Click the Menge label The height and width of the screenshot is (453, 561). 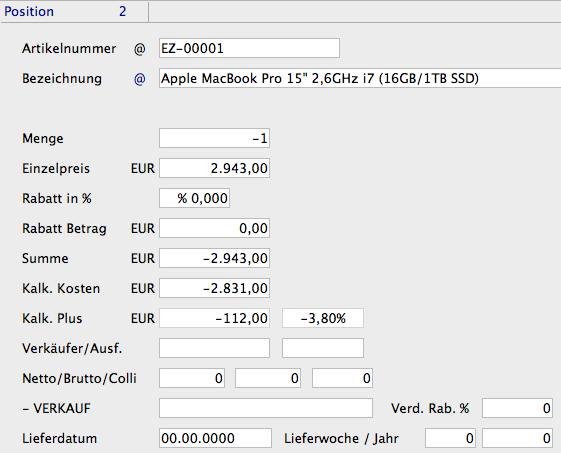coord(43,138)
